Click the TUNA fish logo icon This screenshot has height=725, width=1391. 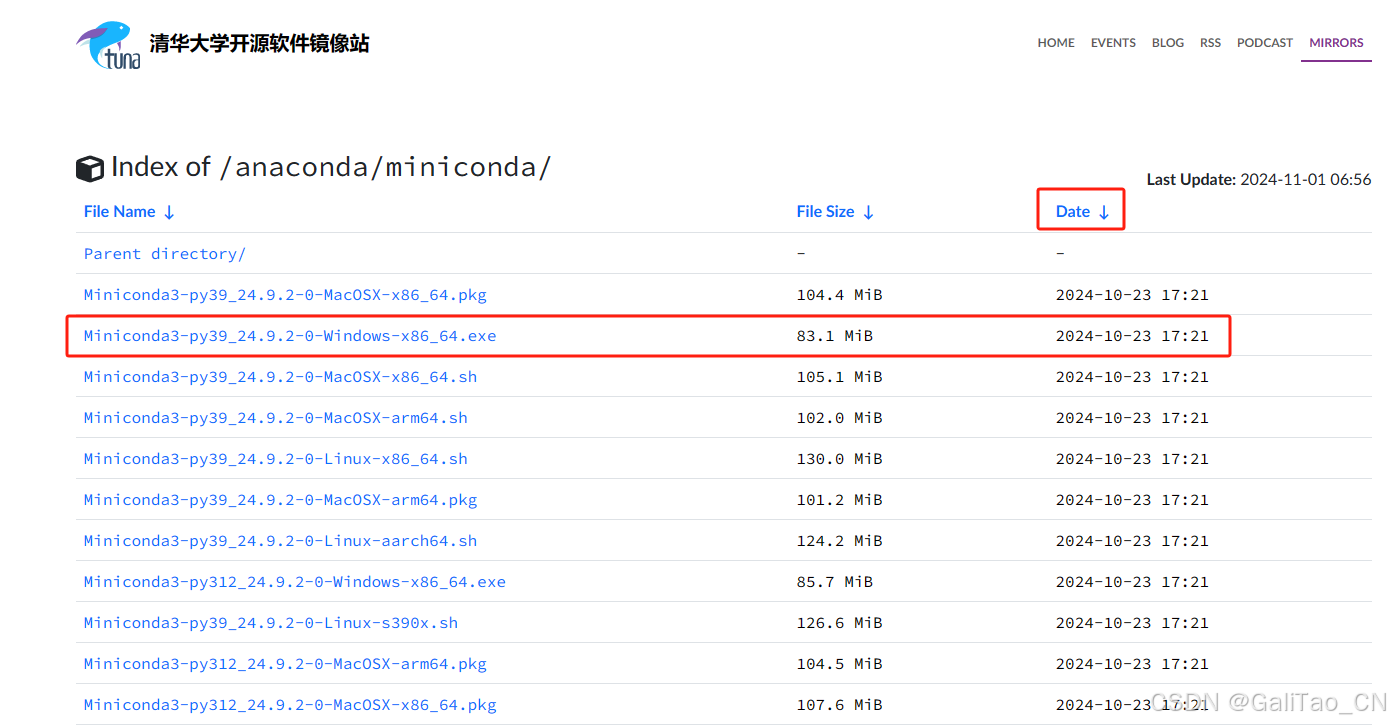tap(109, 45)
